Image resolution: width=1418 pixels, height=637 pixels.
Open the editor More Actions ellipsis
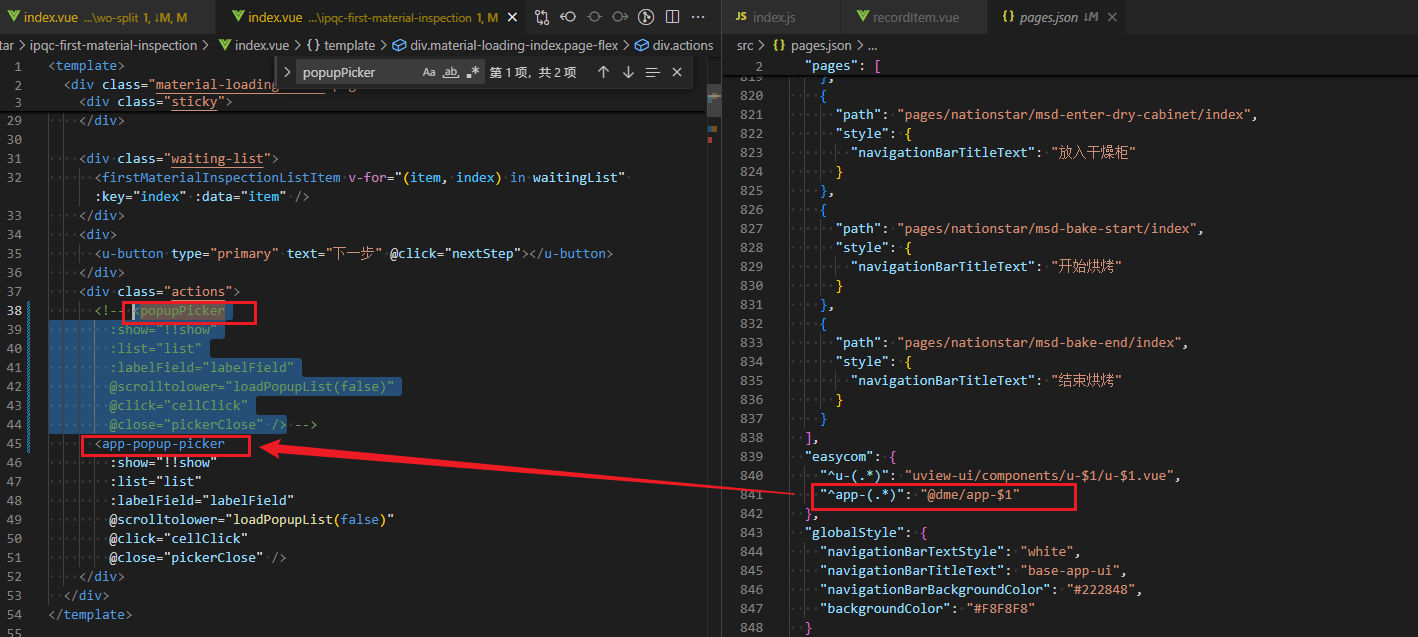(x=698, y=17)
